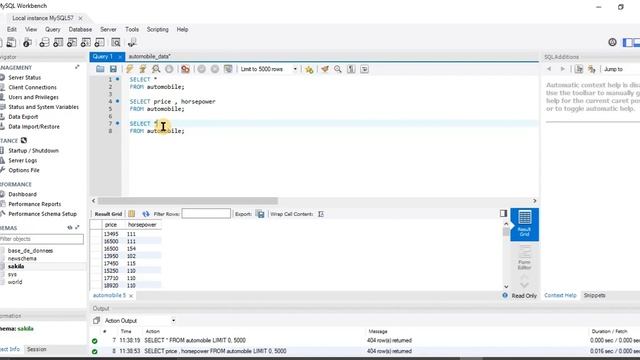640x360 pixels.
Task: Toggle word wrap icon in query toolbar
Action: (364, 69)
